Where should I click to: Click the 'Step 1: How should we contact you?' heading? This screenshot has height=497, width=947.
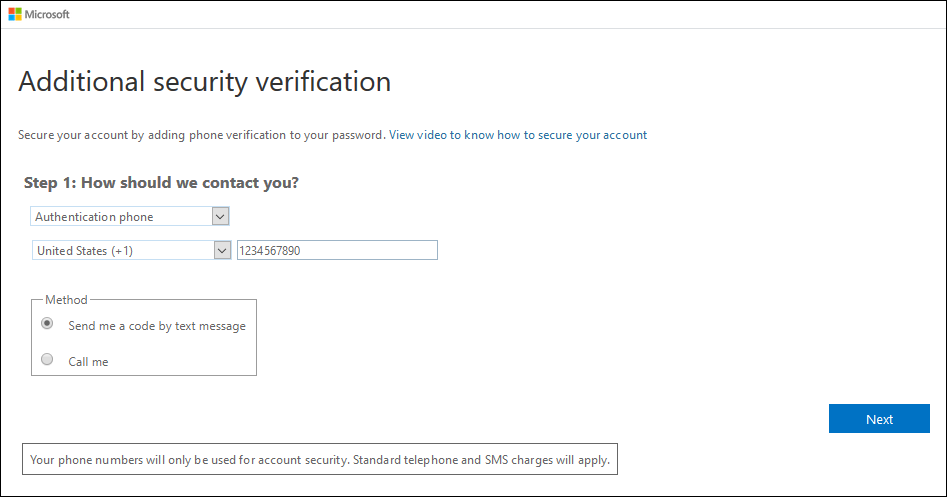pyautogui.click(x=161, y=183)
